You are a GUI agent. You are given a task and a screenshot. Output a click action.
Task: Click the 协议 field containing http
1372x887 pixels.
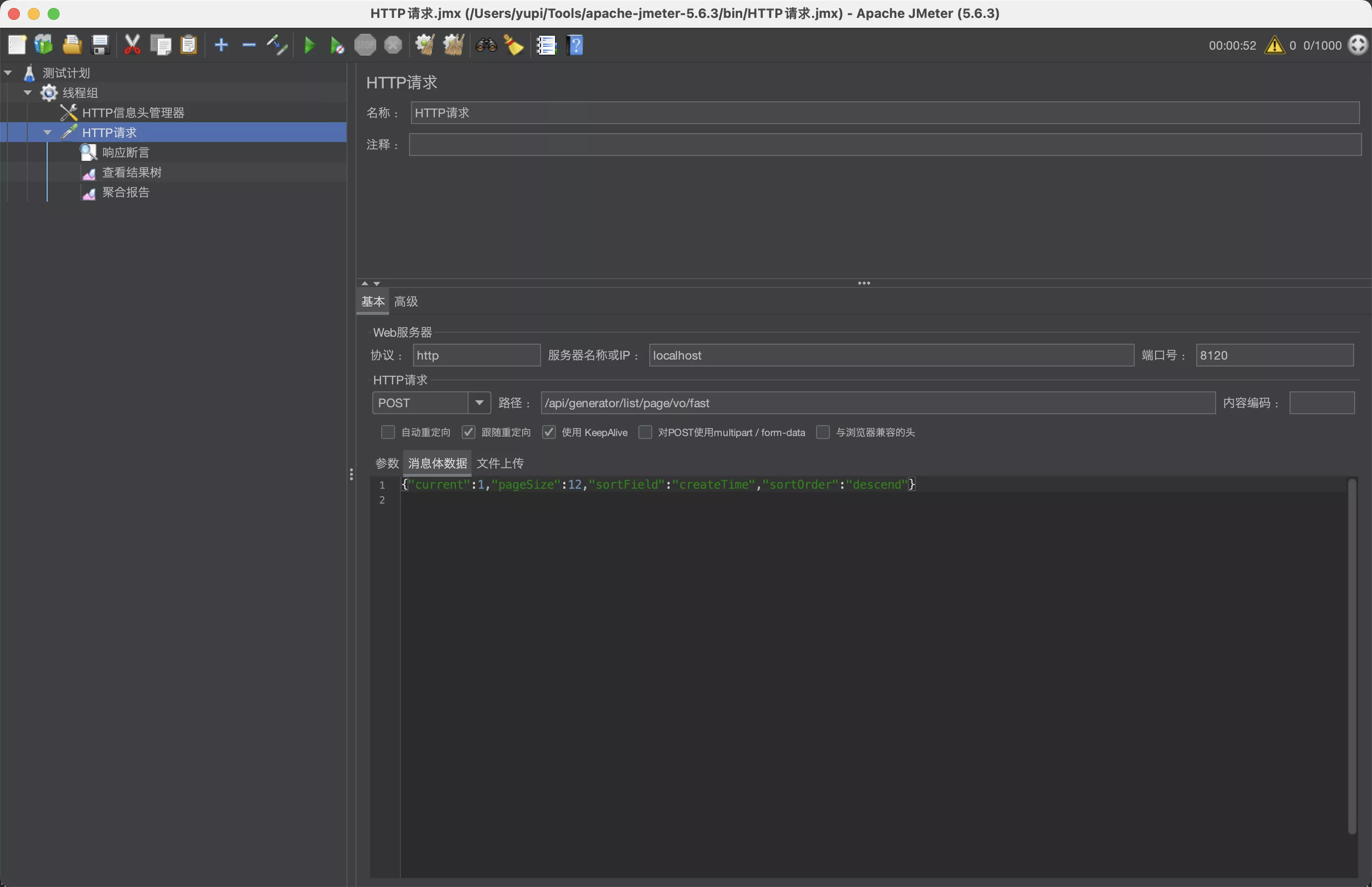pyautogui.click(x=477, y=355)
